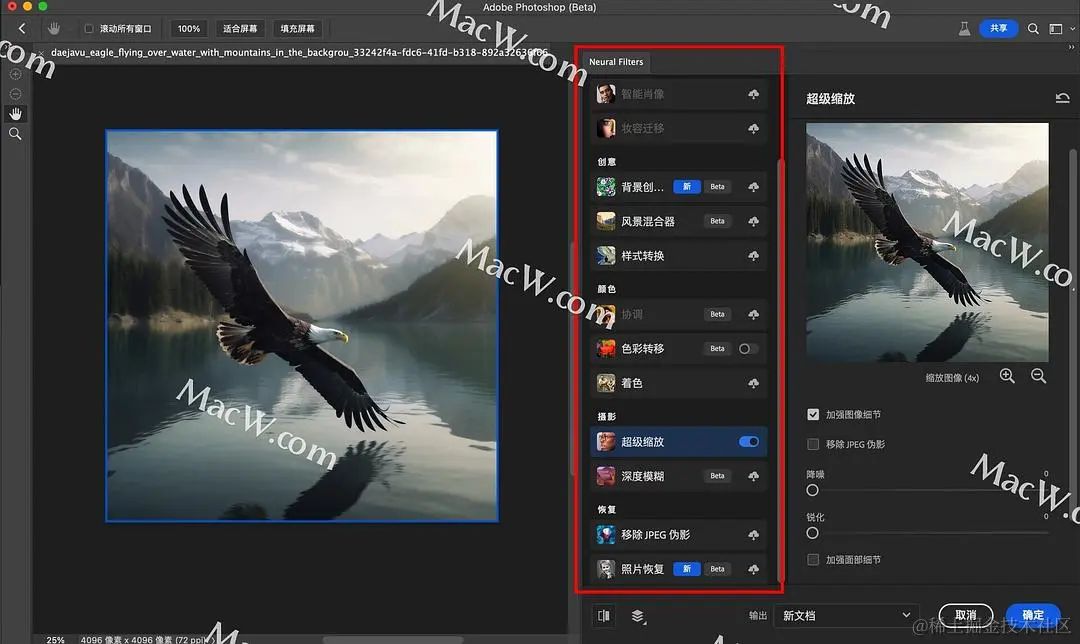
Task: Open the 输出 新文档 dropdown
Action: 846,615
